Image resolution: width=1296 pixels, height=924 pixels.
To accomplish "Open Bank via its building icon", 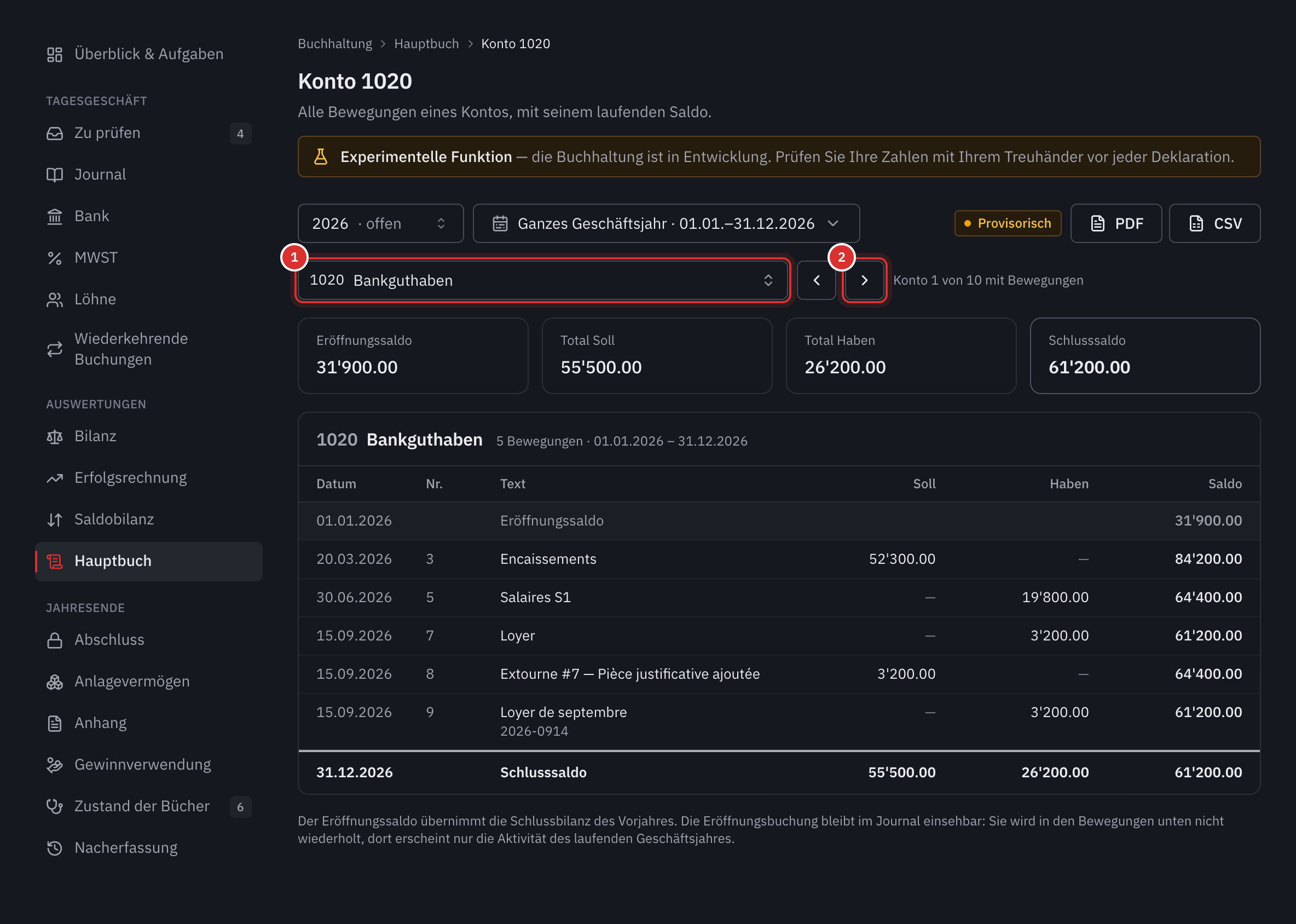I will click(55, 216).
